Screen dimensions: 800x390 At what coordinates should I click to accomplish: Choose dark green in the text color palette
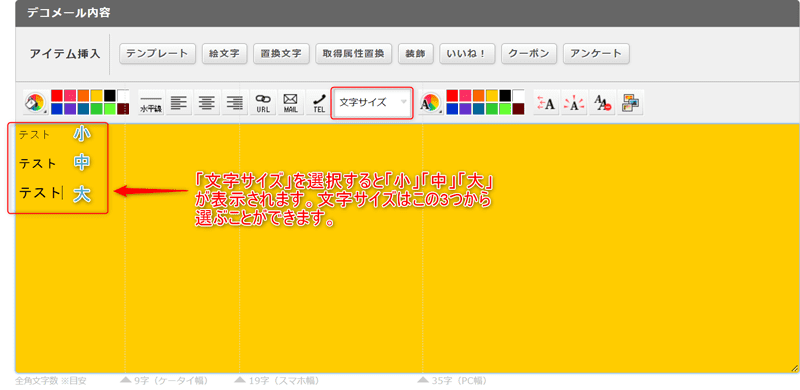pyautogui.click(x=492, y=109)
